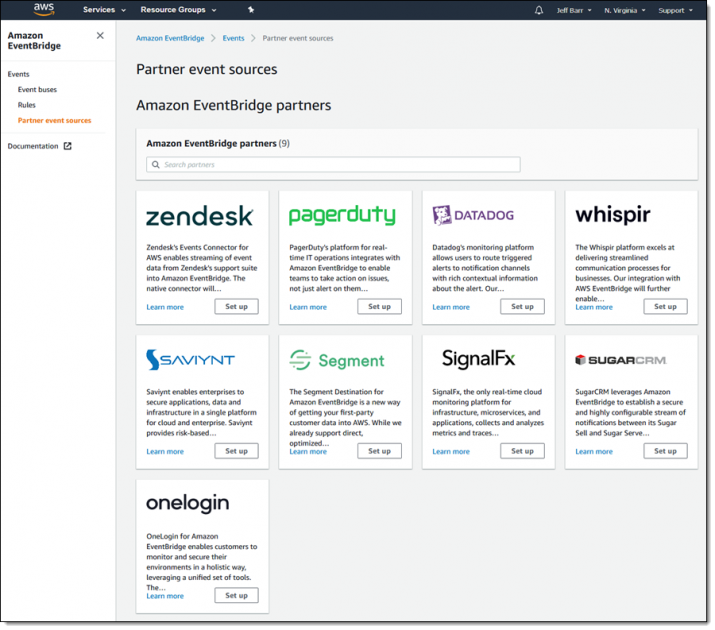
Task: Select Rules in the sidebar
Action: tap(26, 104)
